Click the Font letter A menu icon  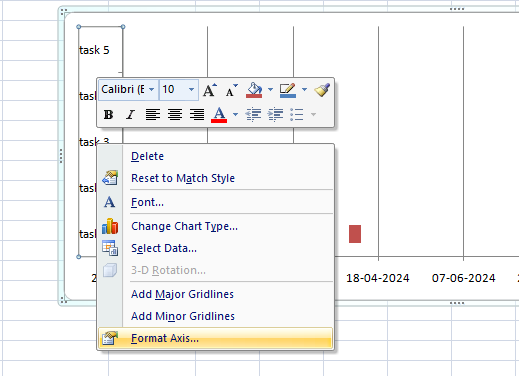(110, 202)
